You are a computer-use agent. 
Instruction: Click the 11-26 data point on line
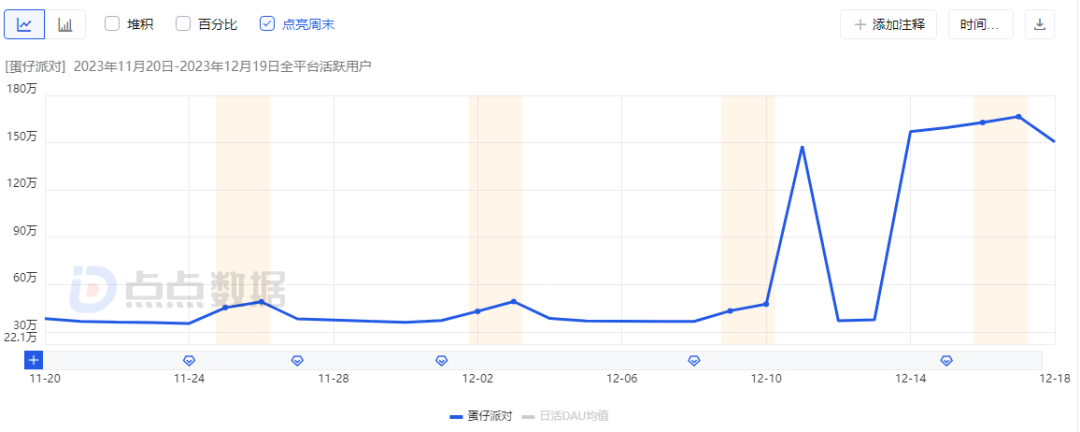[x=261, y=301]
